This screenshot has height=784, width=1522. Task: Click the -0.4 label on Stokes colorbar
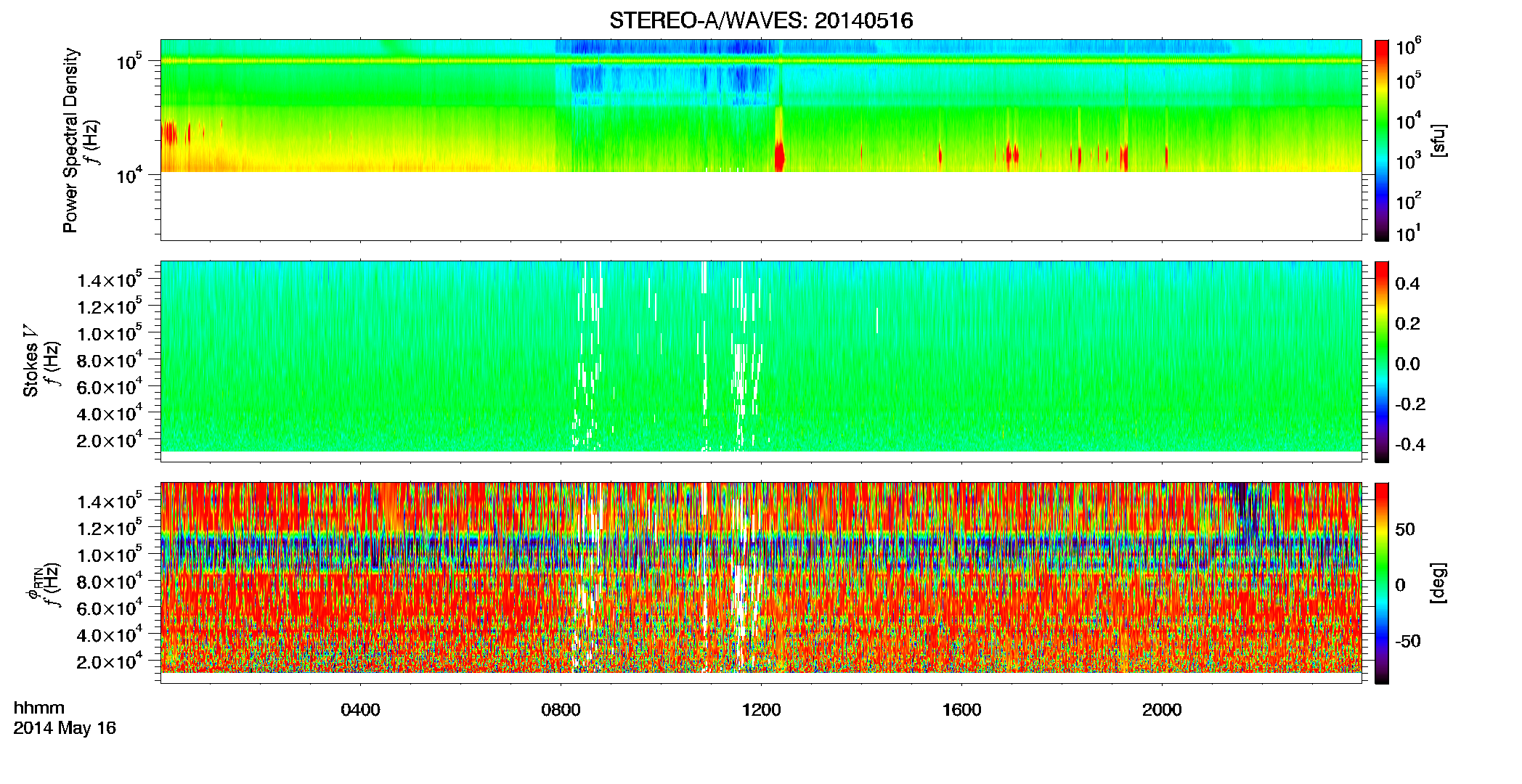(x=1410, y=444)
